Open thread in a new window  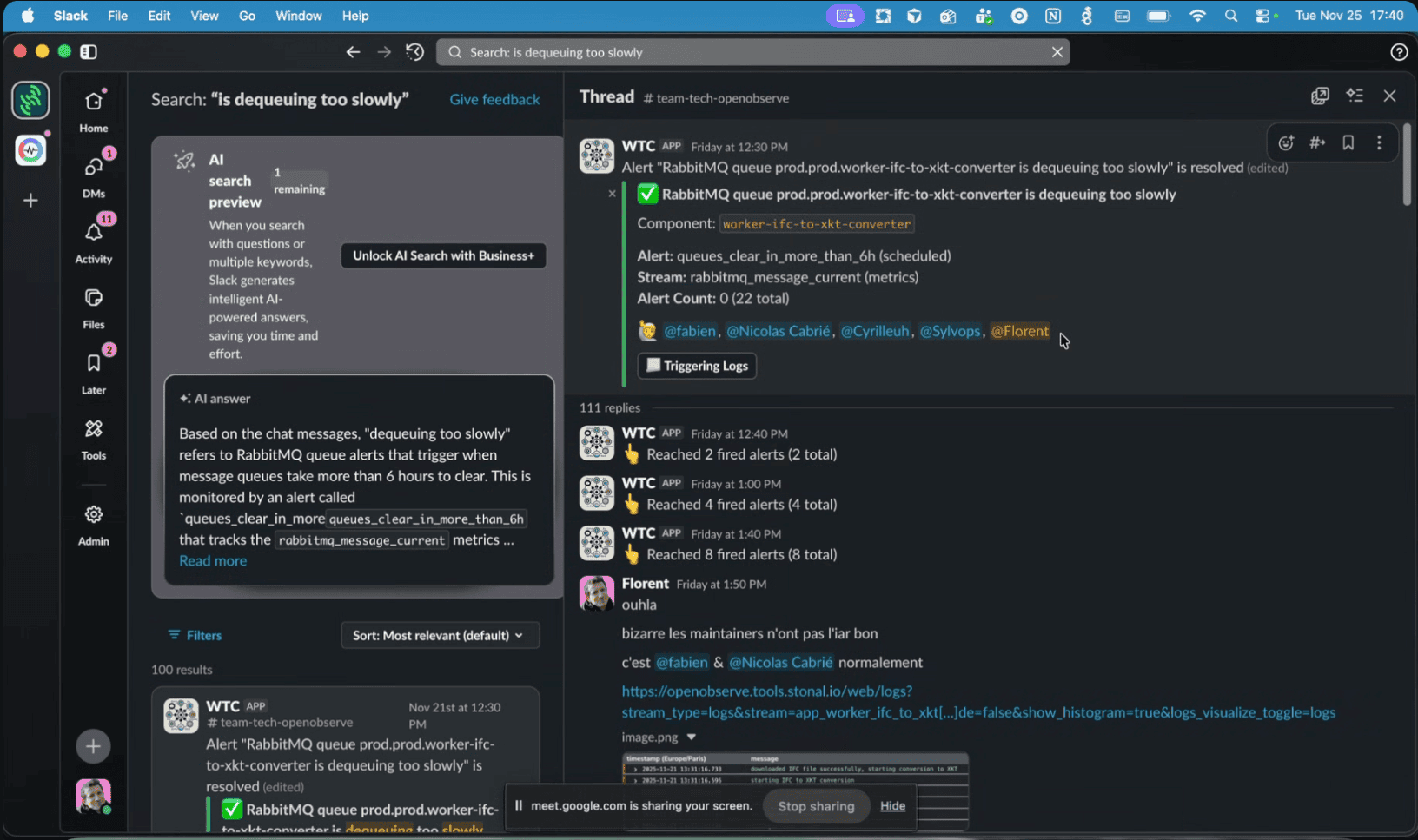pyautogui.click(x=1320, y=96)
